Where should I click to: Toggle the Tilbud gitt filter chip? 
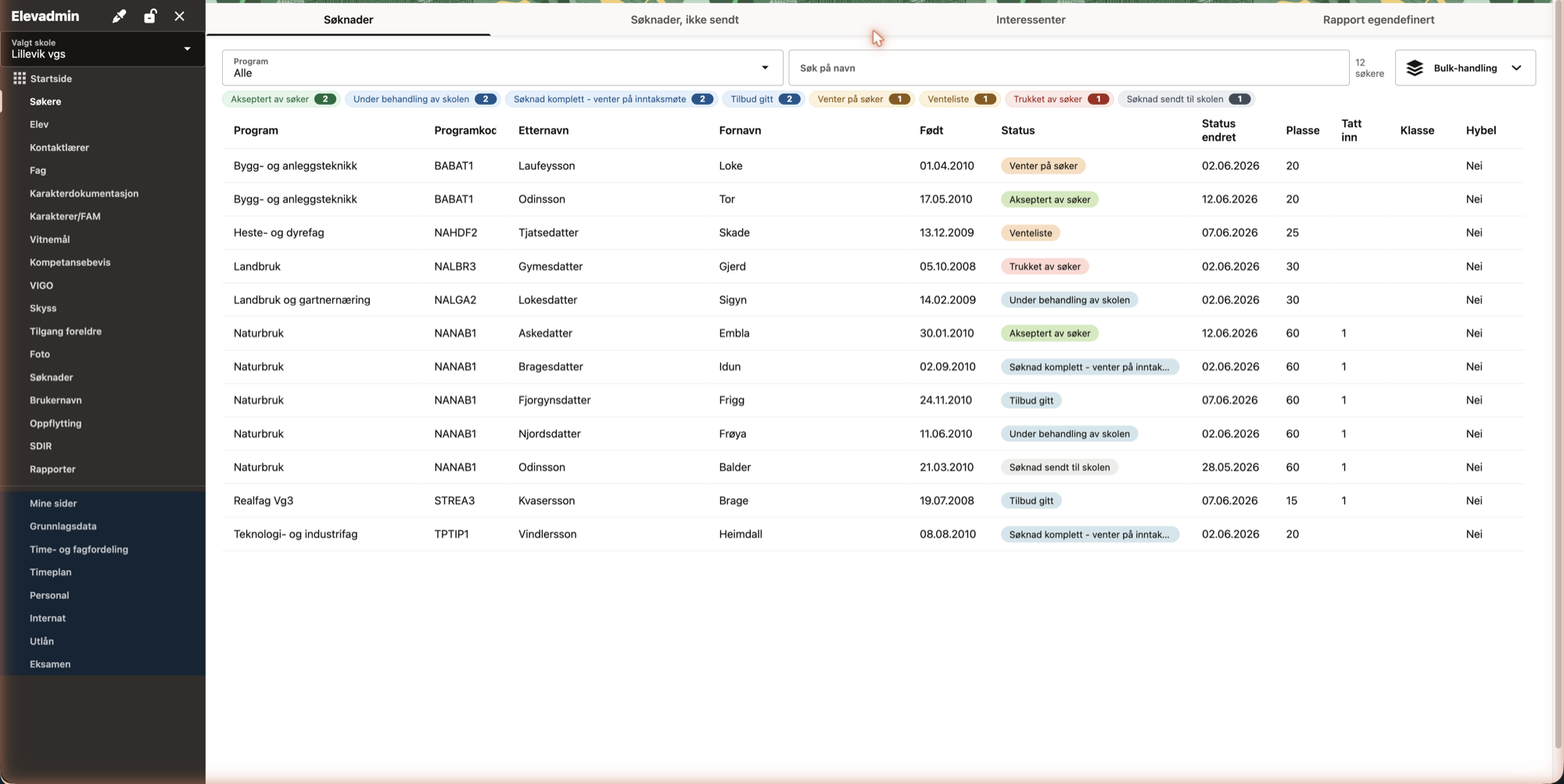tap(763, 99)
